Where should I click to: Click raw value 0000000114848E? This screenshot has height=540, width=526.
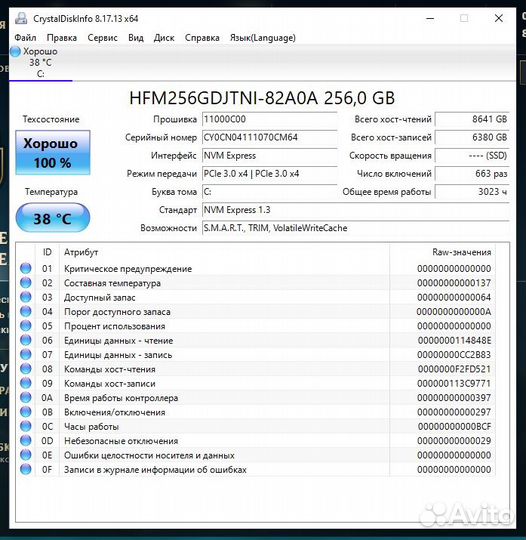tap(454, 341)
